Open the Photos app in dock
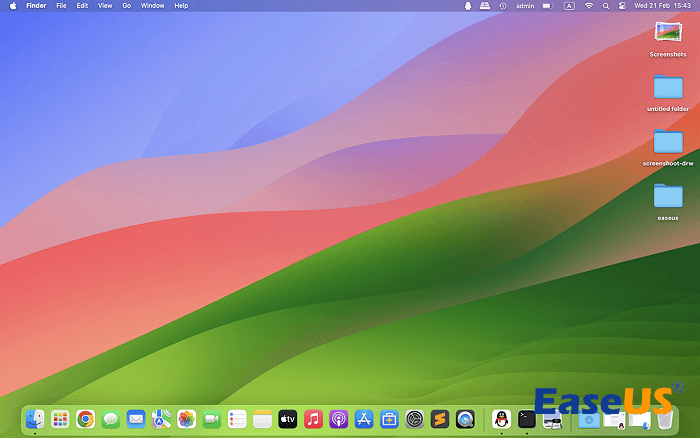 click(186, 419)
